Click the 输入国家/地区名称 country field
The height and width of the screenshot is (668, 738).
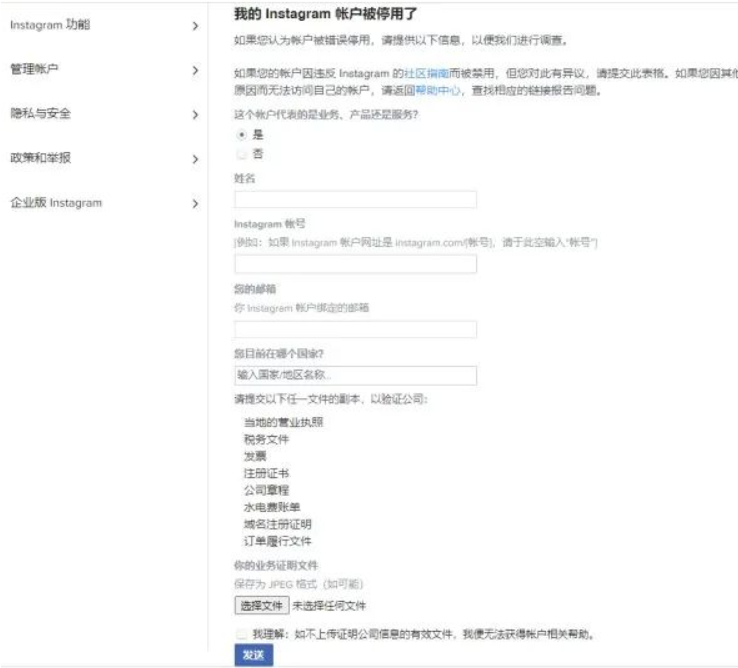pos(355,375)
